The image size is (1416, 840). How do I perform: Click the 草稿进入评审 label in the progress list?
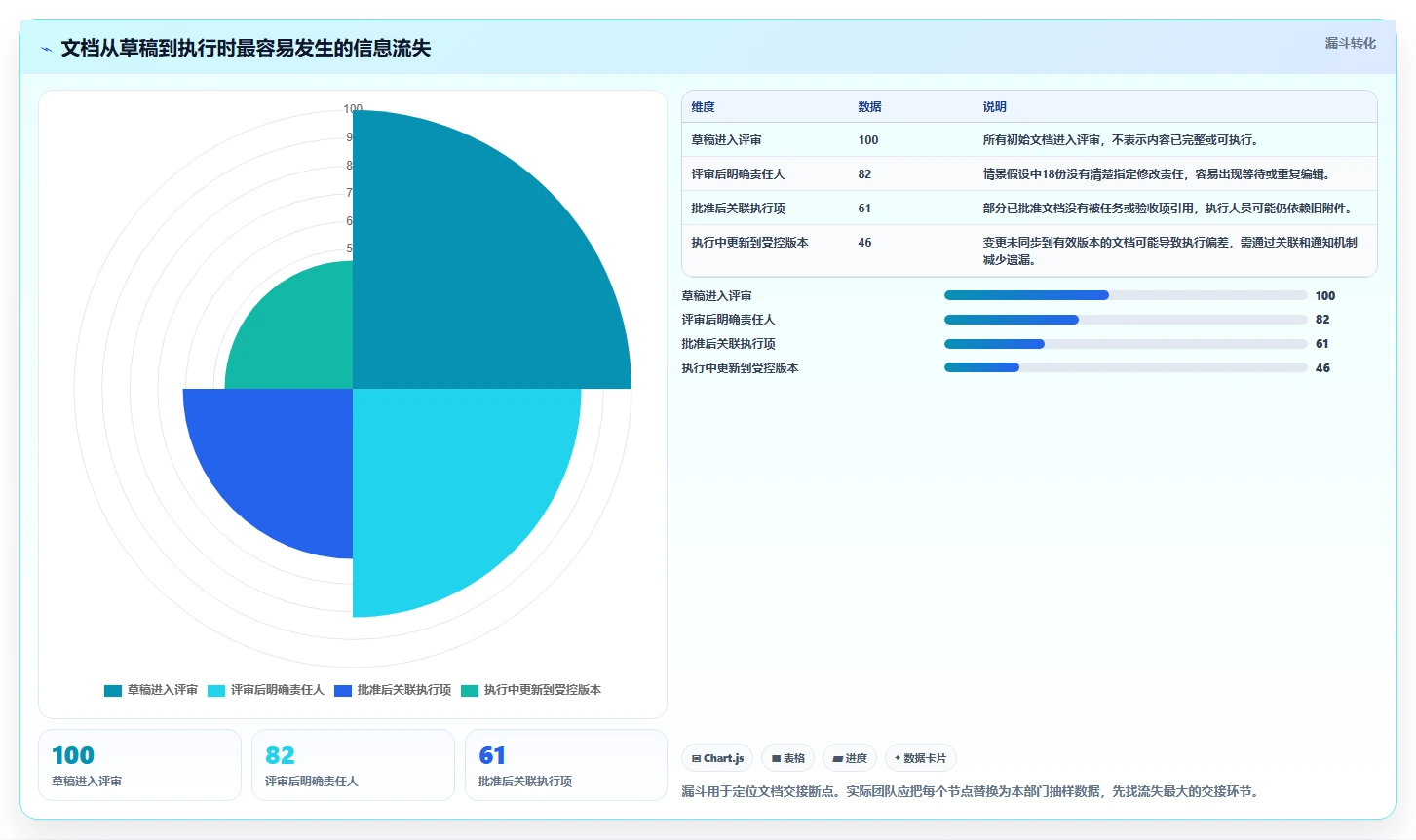coord(716,296)
